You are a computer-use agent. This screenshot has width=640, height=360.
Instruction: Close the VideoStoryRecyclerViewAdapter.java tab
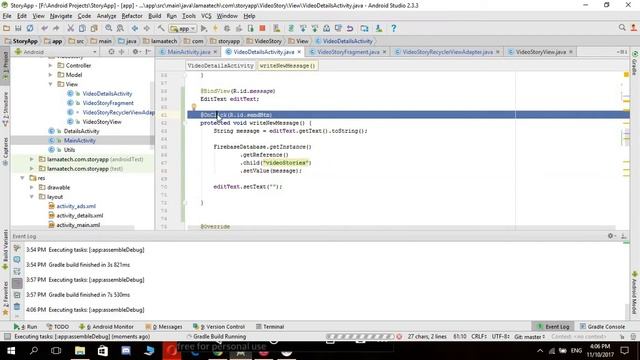pos(498,52)
